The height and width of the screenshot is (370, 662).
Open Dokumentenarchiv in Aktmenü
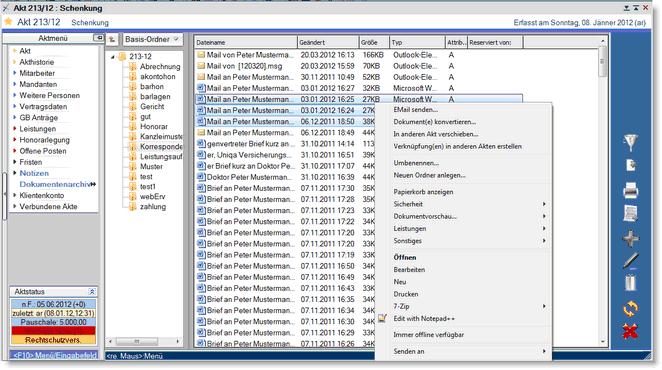55,184
